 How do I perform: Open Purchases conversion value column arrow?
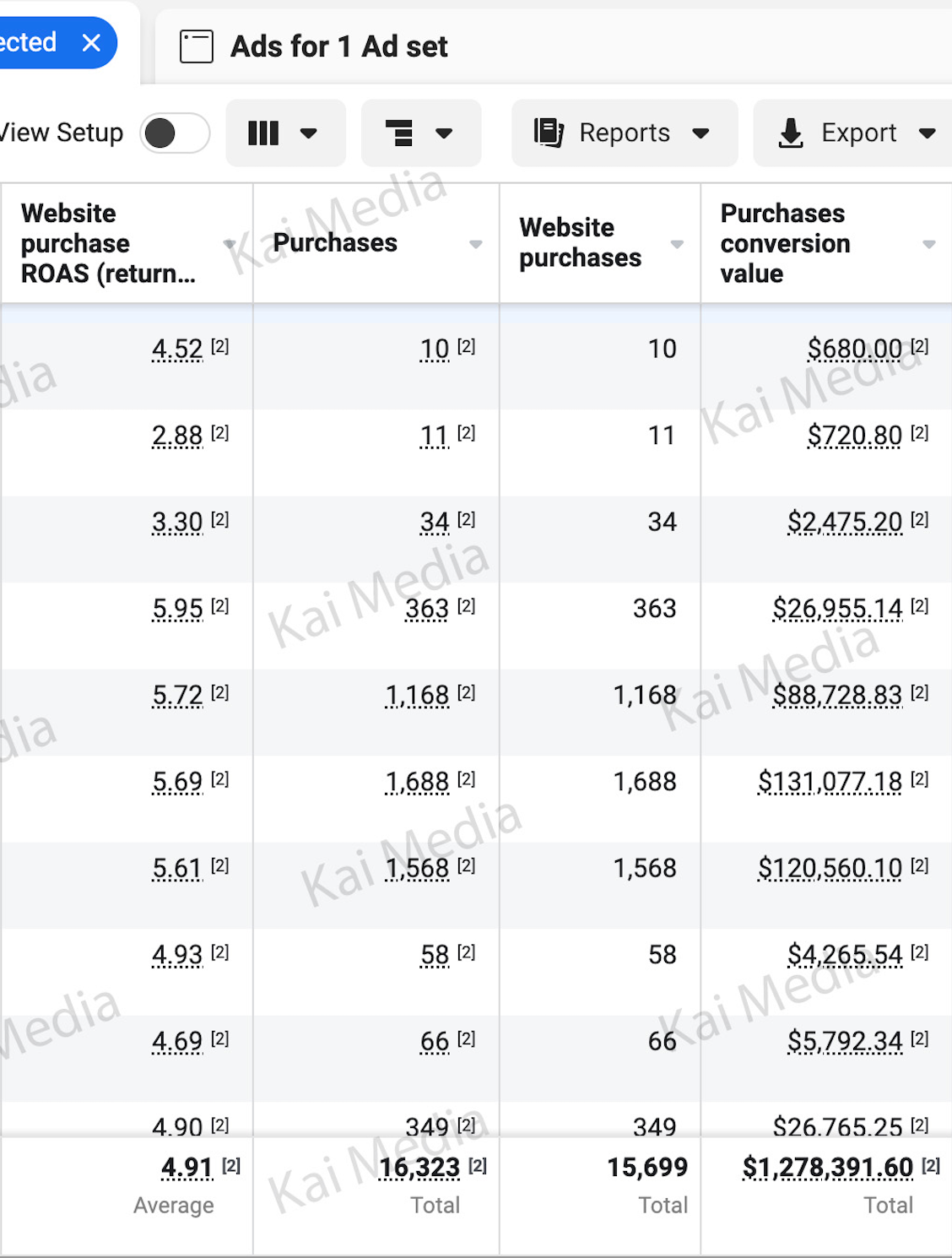pyautogui.click(x=929, y=244)
